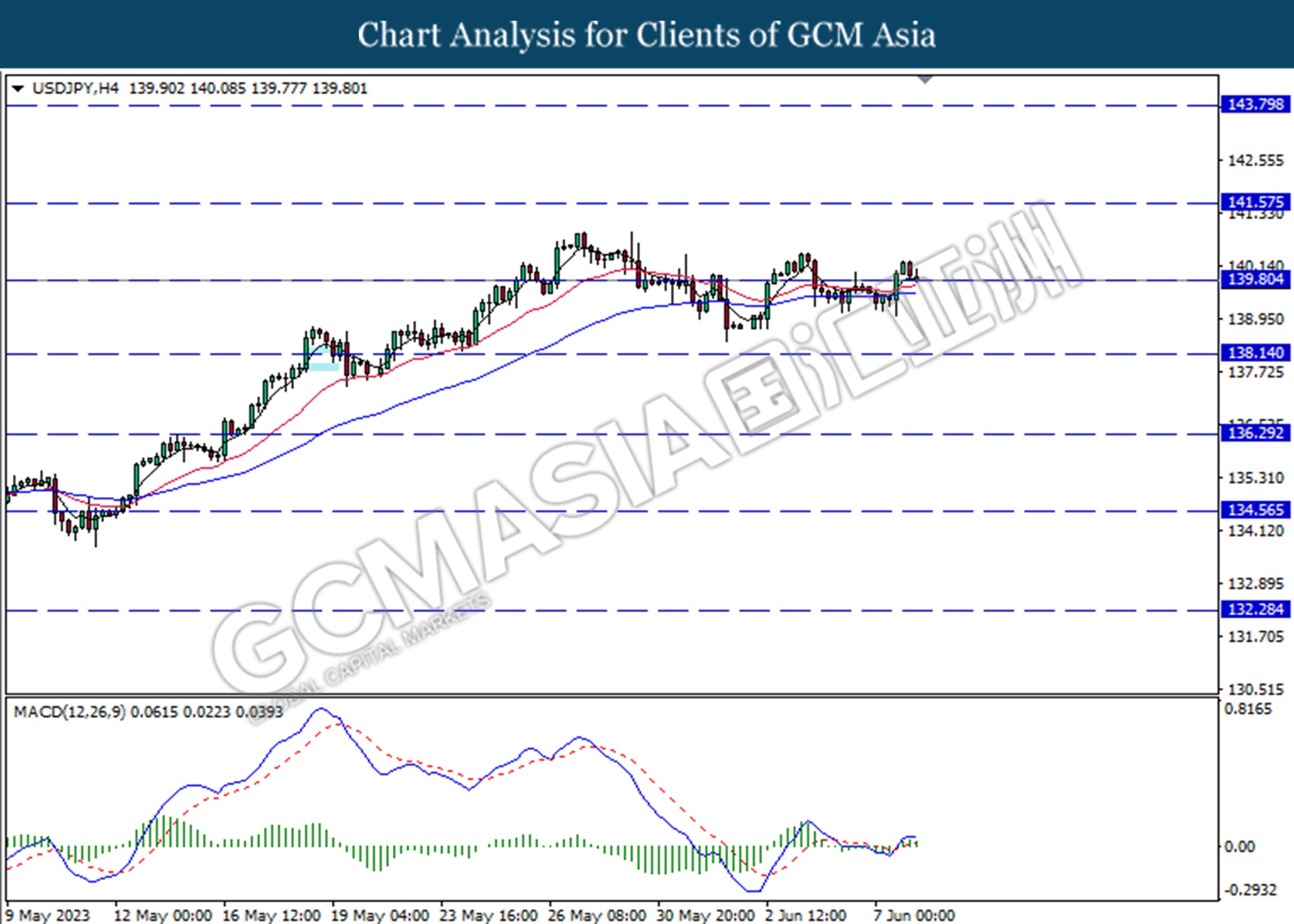This screenshot has height=924, width=1294.
Task: Click the cyan highlighted rectangle on the chart
Action: click(x=323, y=367)
